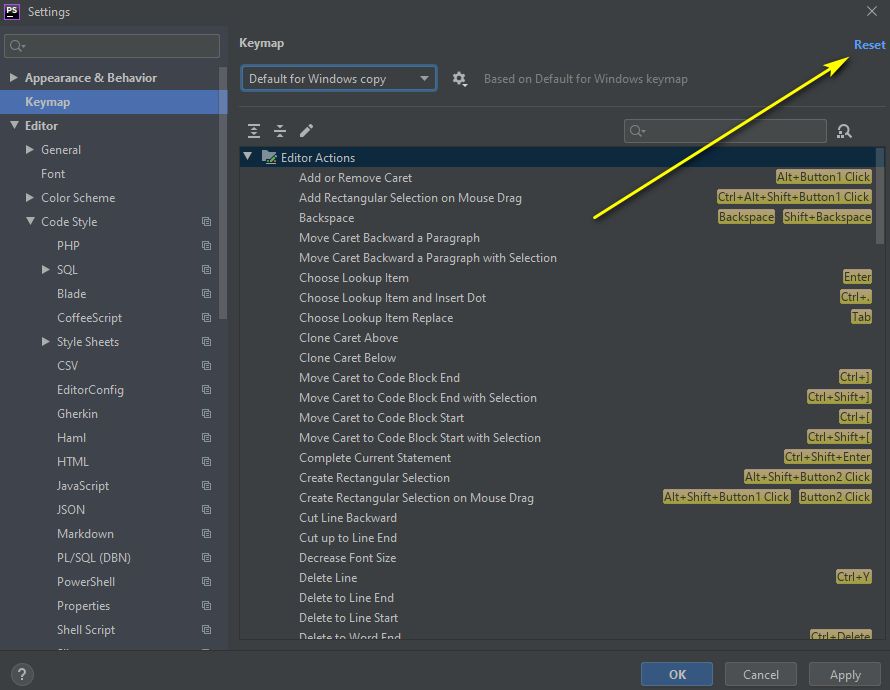Collapse the Code Style node arrow

click(30, 221)
